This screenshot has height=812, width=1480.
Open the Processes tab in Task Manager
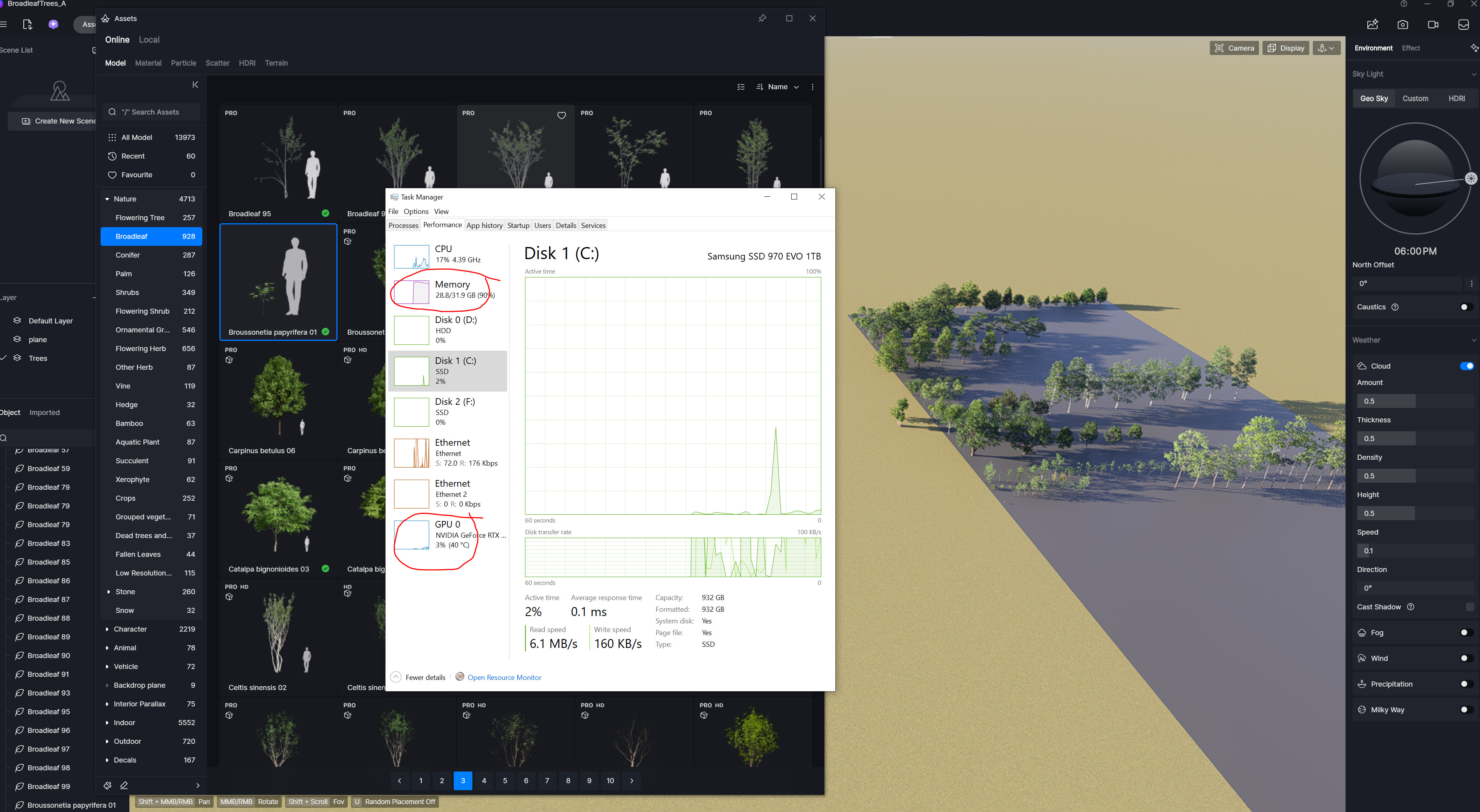[403, 225]
